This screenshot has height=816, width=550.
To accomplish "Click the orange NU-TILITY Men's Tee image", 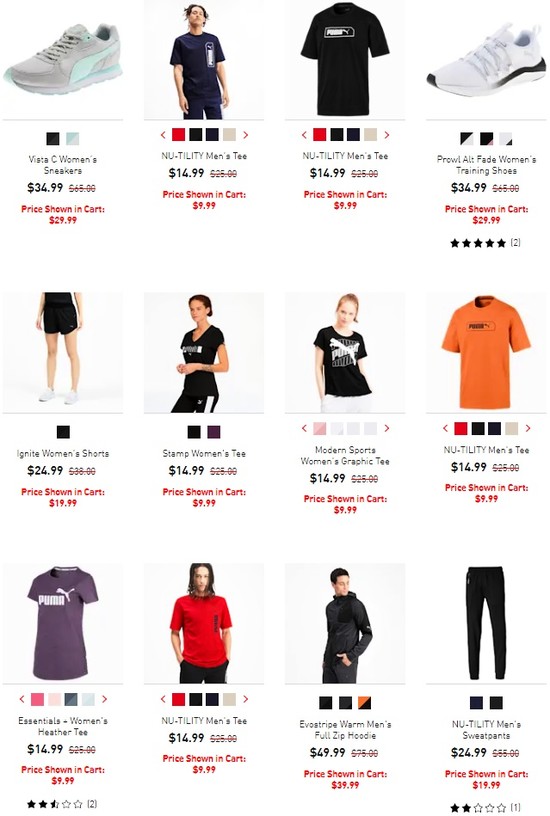I will pos(486,352).
